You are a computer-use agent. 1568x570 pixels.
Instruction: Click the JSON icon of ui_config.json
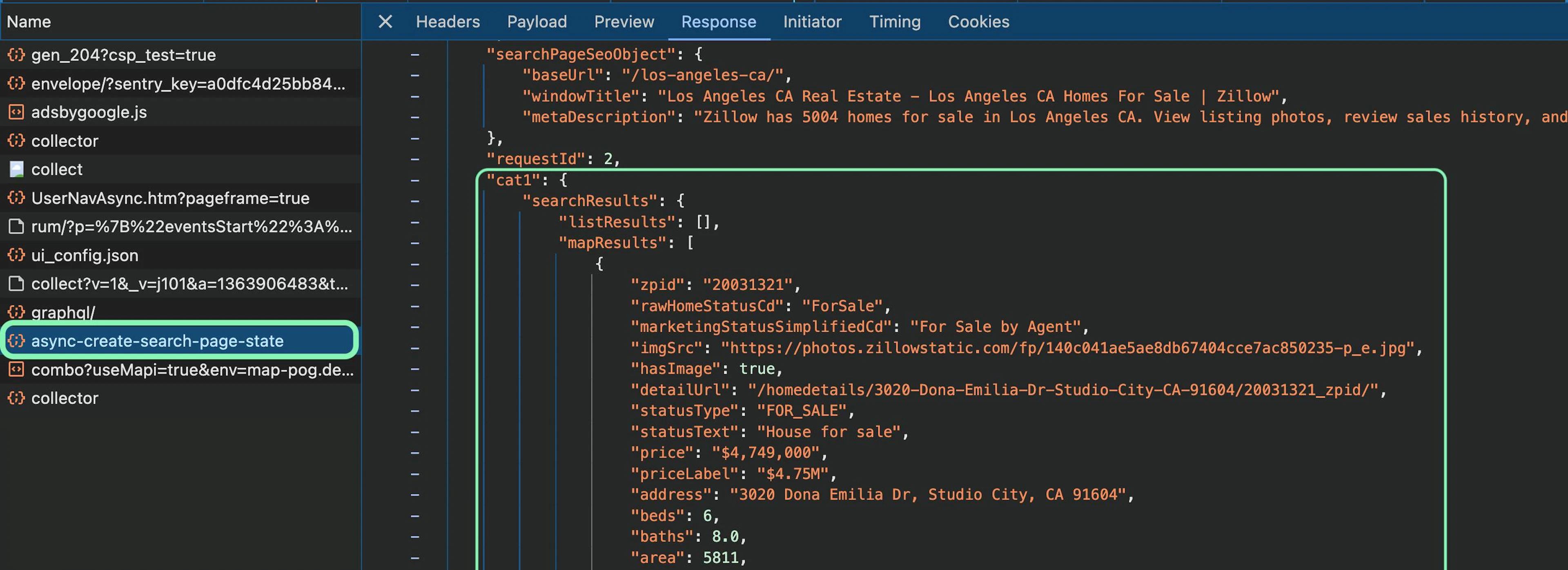[x=16, y=255]
